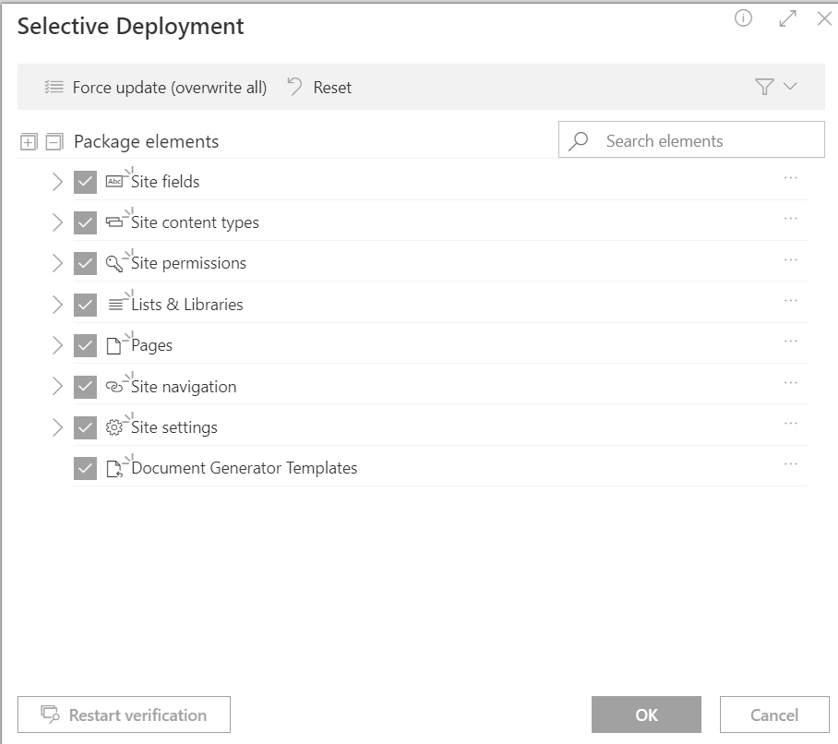This screenshot has width=838, height=744.
Task: Click the Search elements input field
Action: [x=692, y=140]
